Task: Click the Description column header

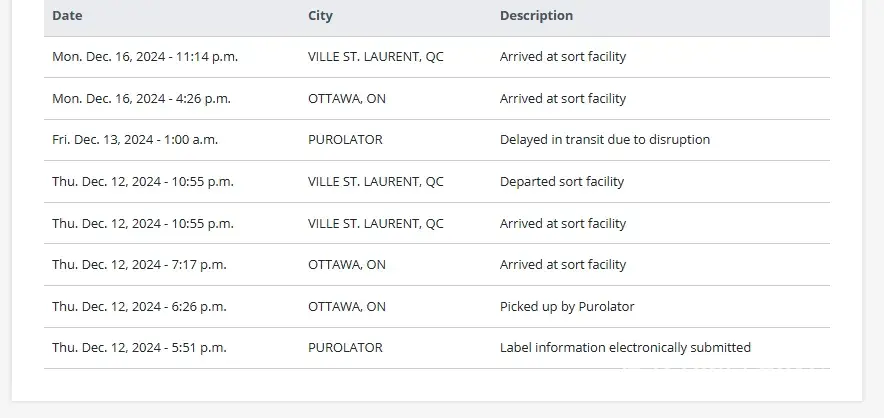Action: [536, 16]
